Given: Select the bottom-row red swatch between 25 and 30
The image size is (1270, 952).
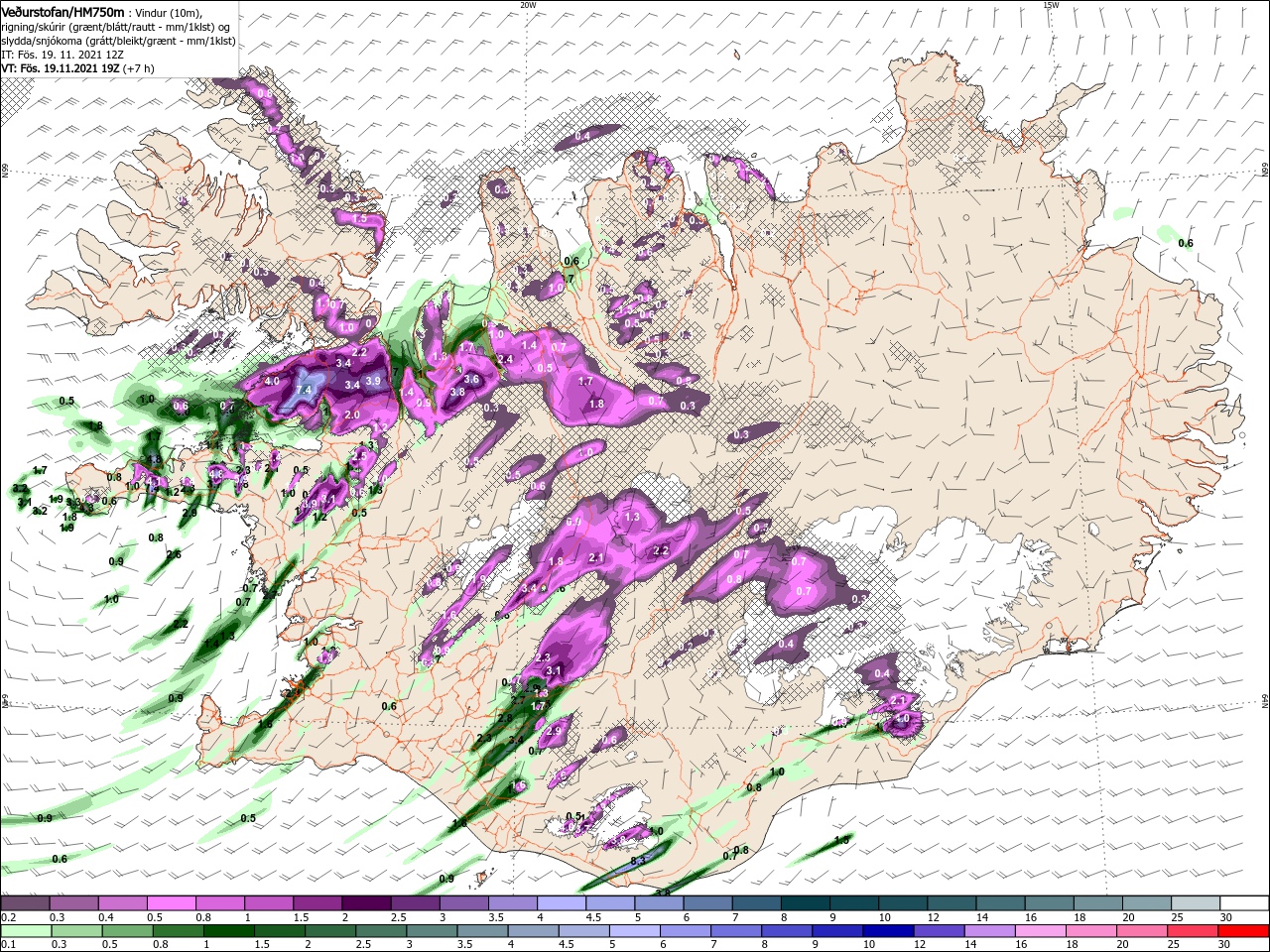Looking at the screenshot, I should pyautogui.click(x=1192, y=931).
